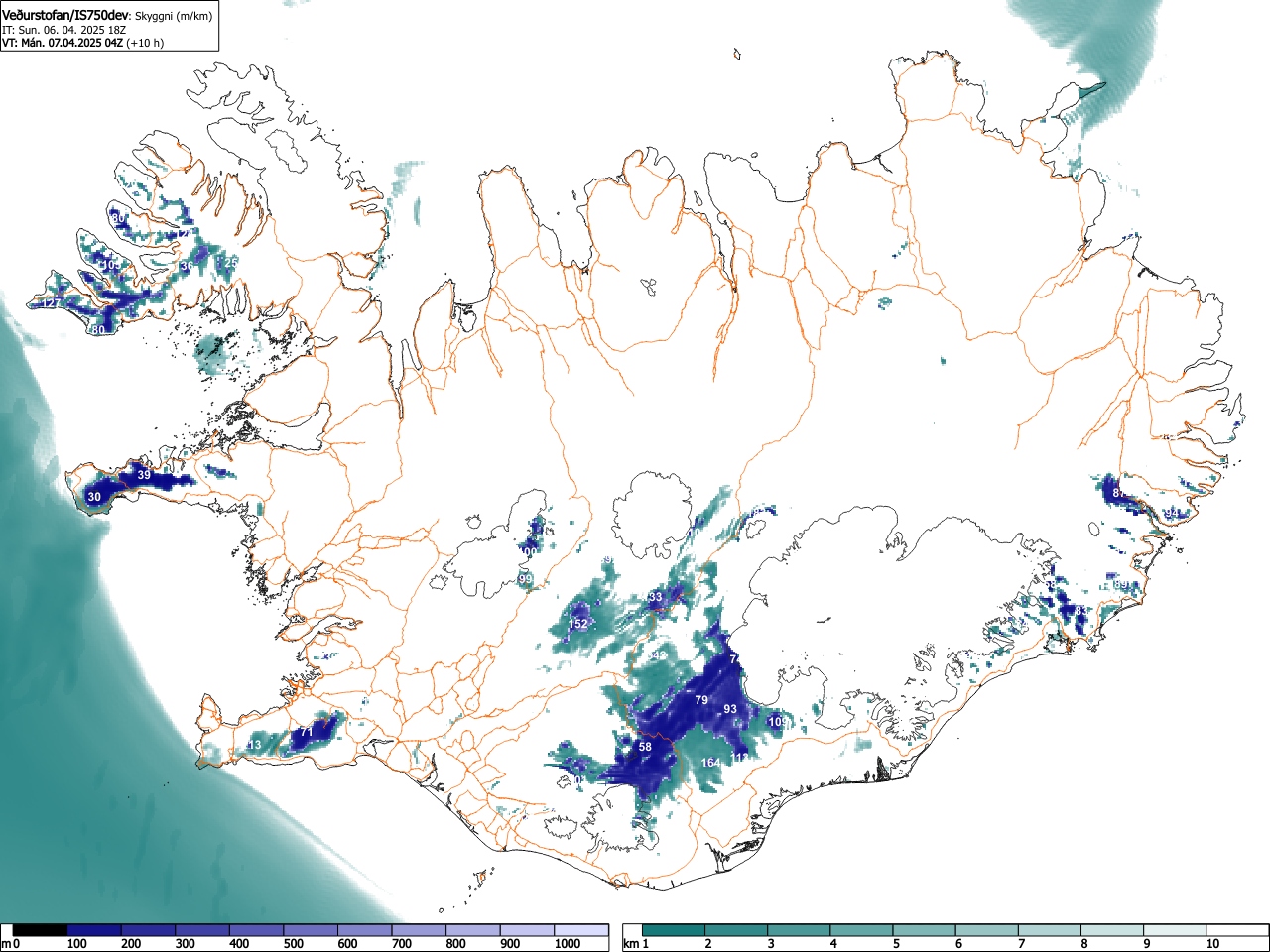Click the visibility value 105 on the map
This screenshot has width=1270, height=952.
click(x=110, y=265)
